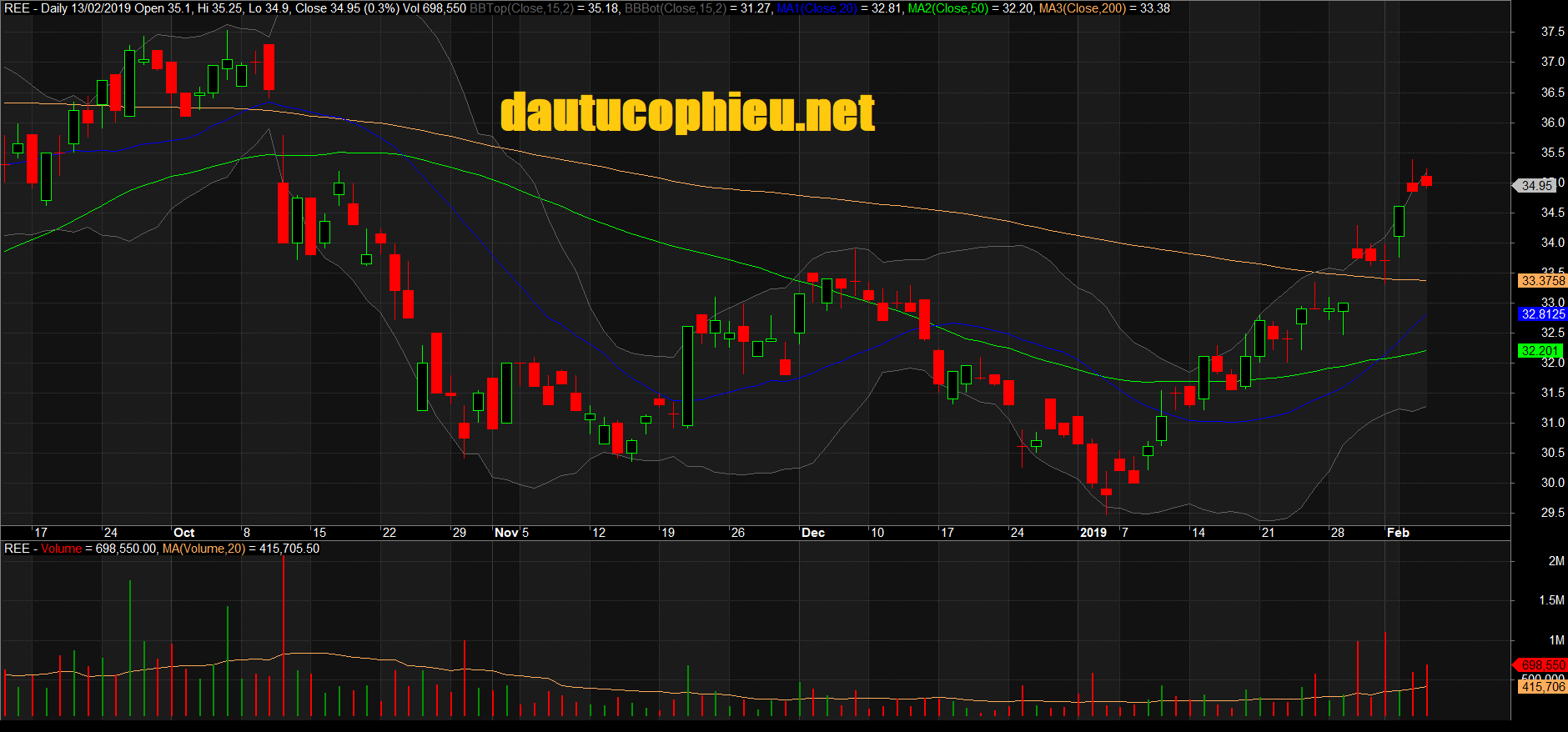
Task: Click the 37.5 price axis label
Action: tap(1552, 32)
